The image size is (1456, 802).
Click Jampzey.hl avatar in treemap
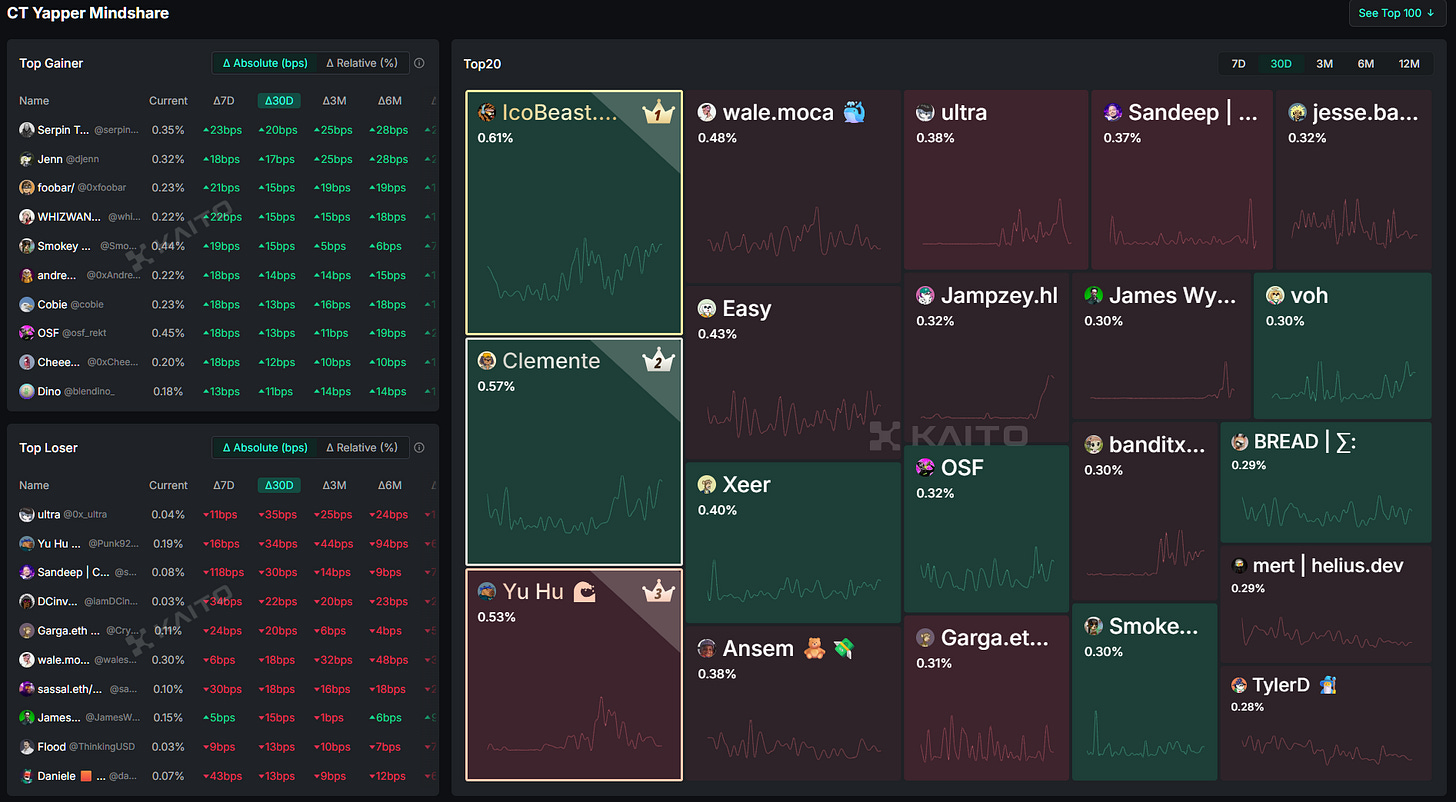click(925, 296)
